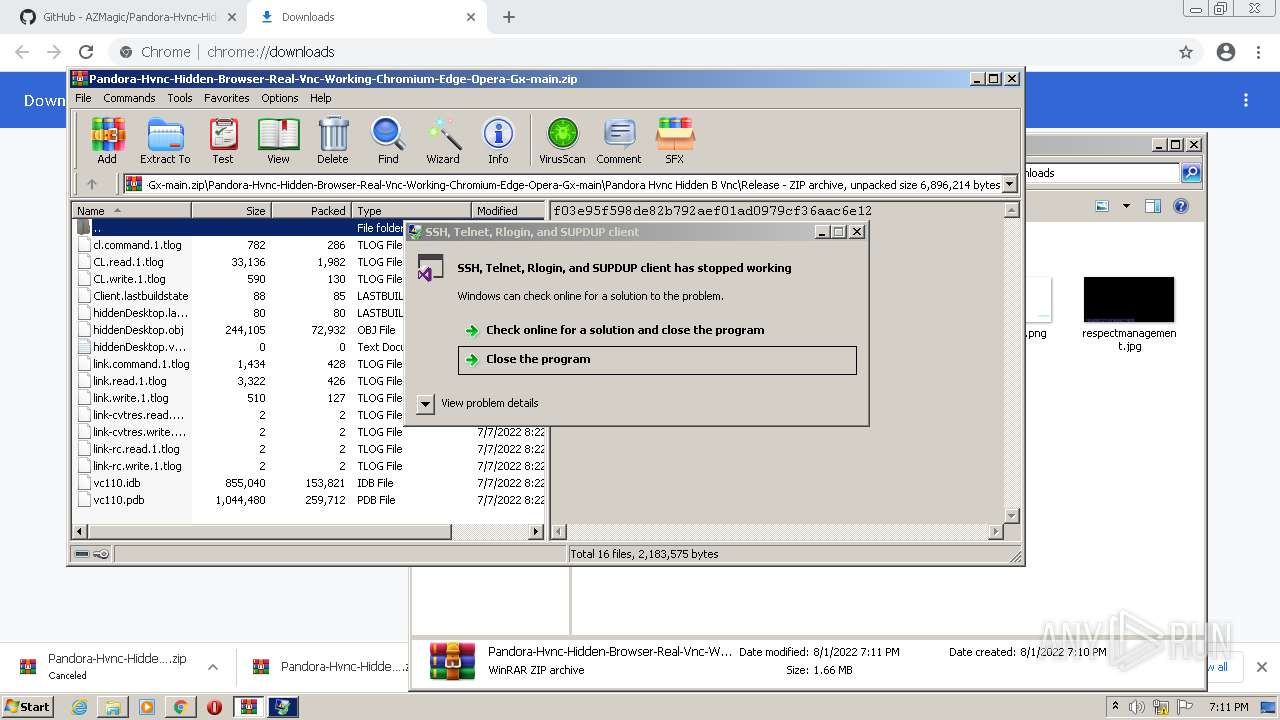This screenshot has width=1280, height=720.
Task: Go up one folder level arrow
Action: pyautogui.click(x=92, y=184)
